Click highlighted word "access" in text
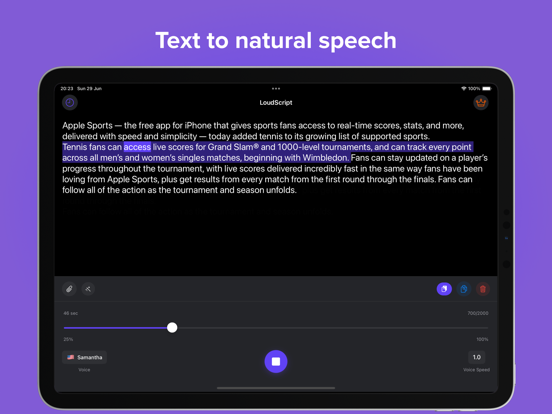The height and width of the screenshot is (414, 552). [137, 147]
